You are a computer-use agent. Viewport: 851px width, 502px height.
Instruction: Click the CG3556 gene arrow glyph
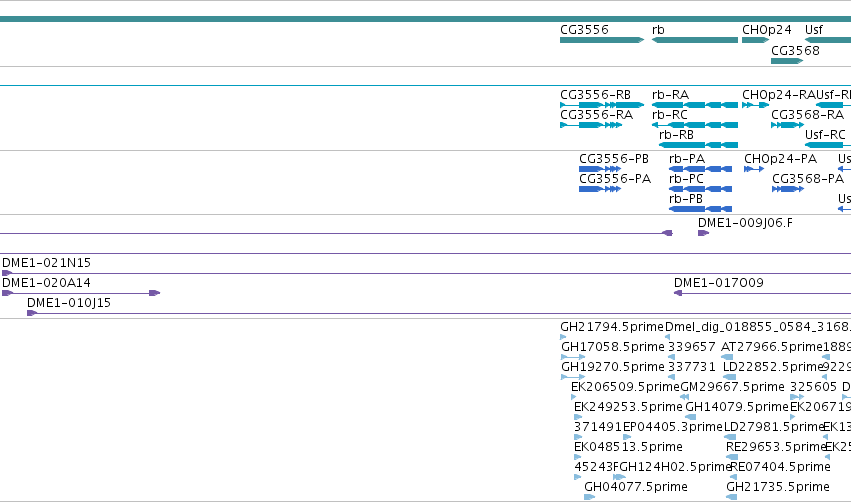(602, 40)
